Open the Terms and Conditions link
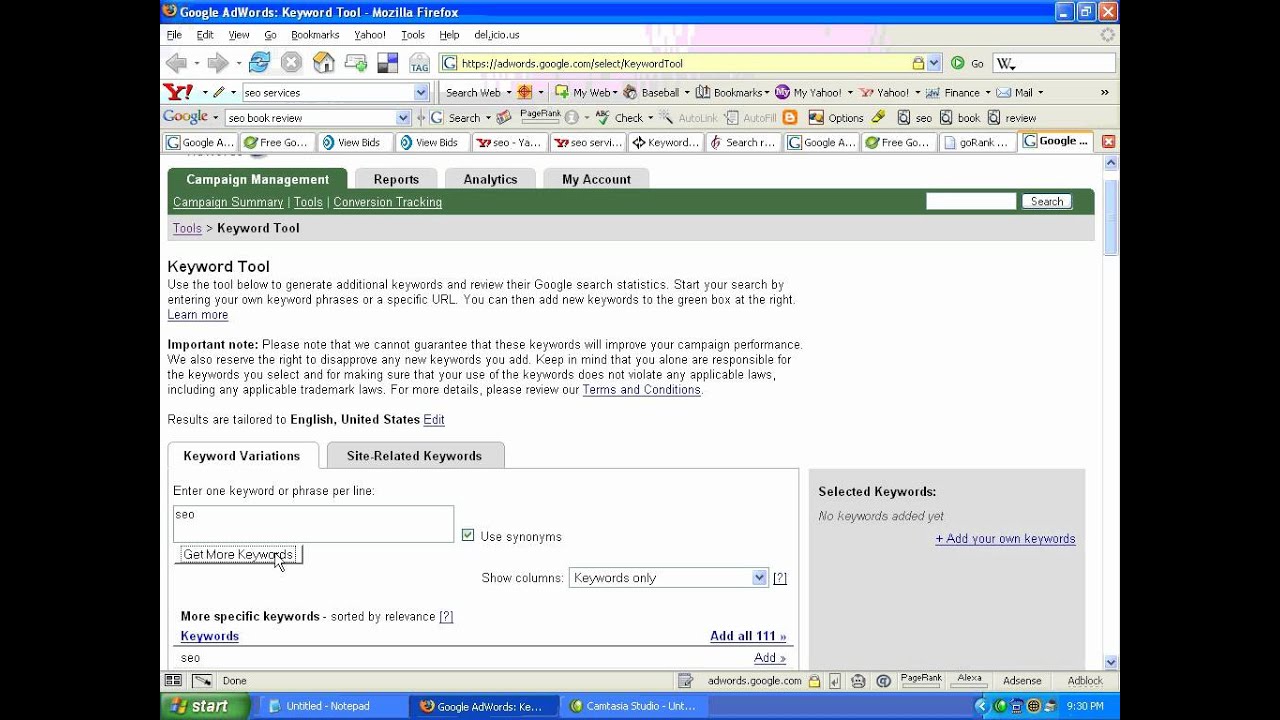This screenshot has width=1280, height=720. 641,390
